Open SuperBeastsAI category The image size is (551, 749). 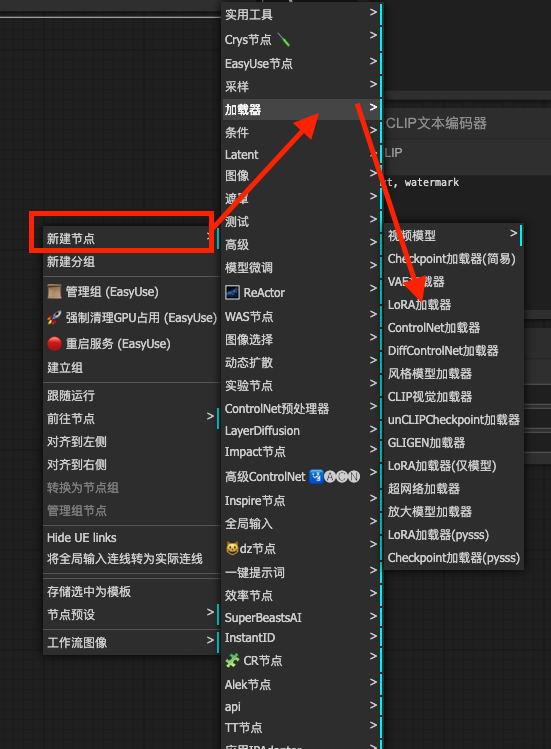(302, 617)
